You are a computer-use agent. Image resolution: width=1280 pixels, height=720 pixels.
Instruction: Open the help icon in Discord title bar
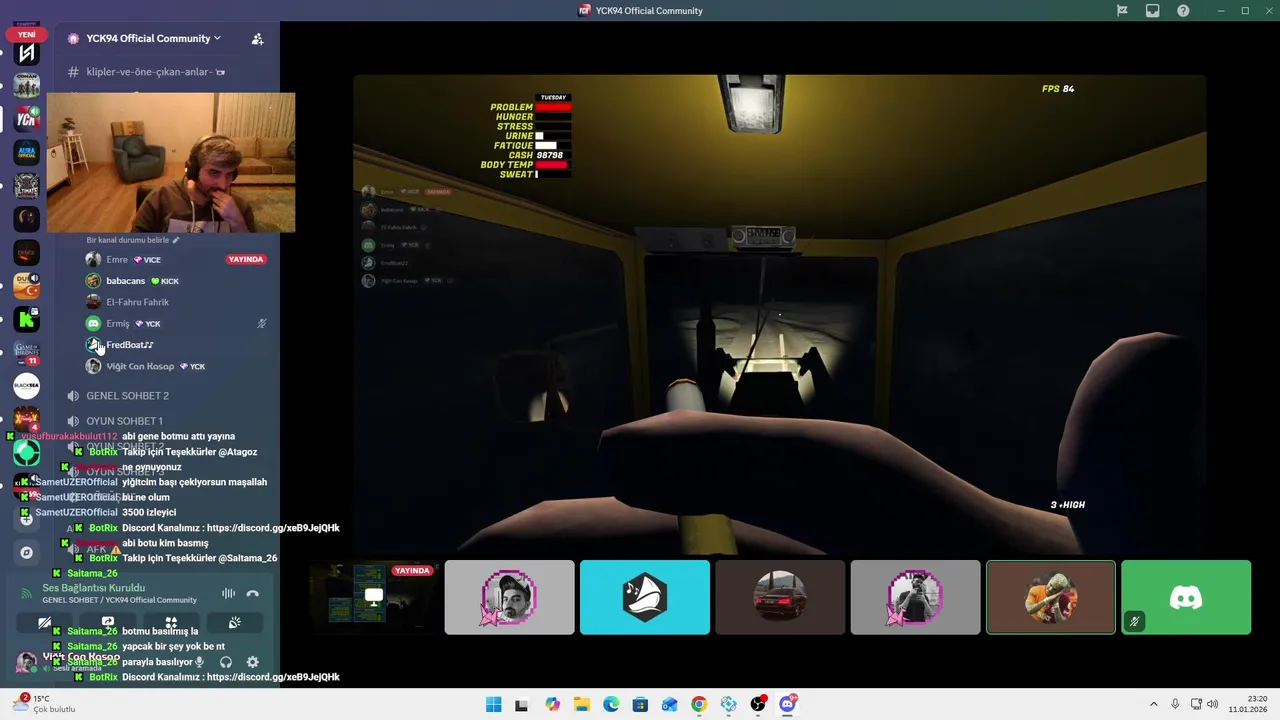click(1184, 11)
